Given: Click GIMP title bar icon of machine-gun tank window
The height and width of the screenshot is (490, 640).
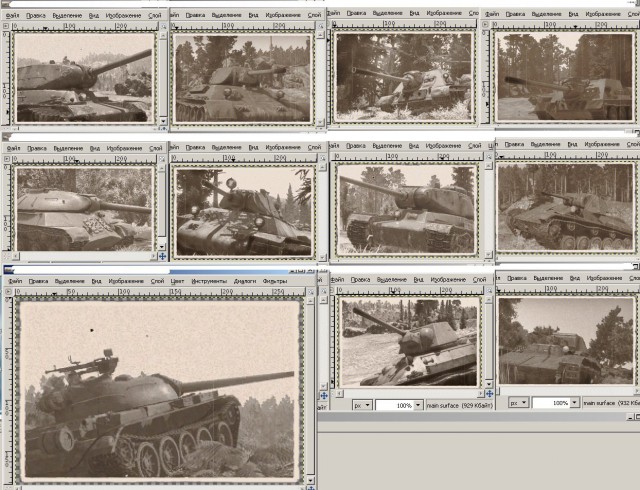Looking at the screenshot, I should coord(8,270).
